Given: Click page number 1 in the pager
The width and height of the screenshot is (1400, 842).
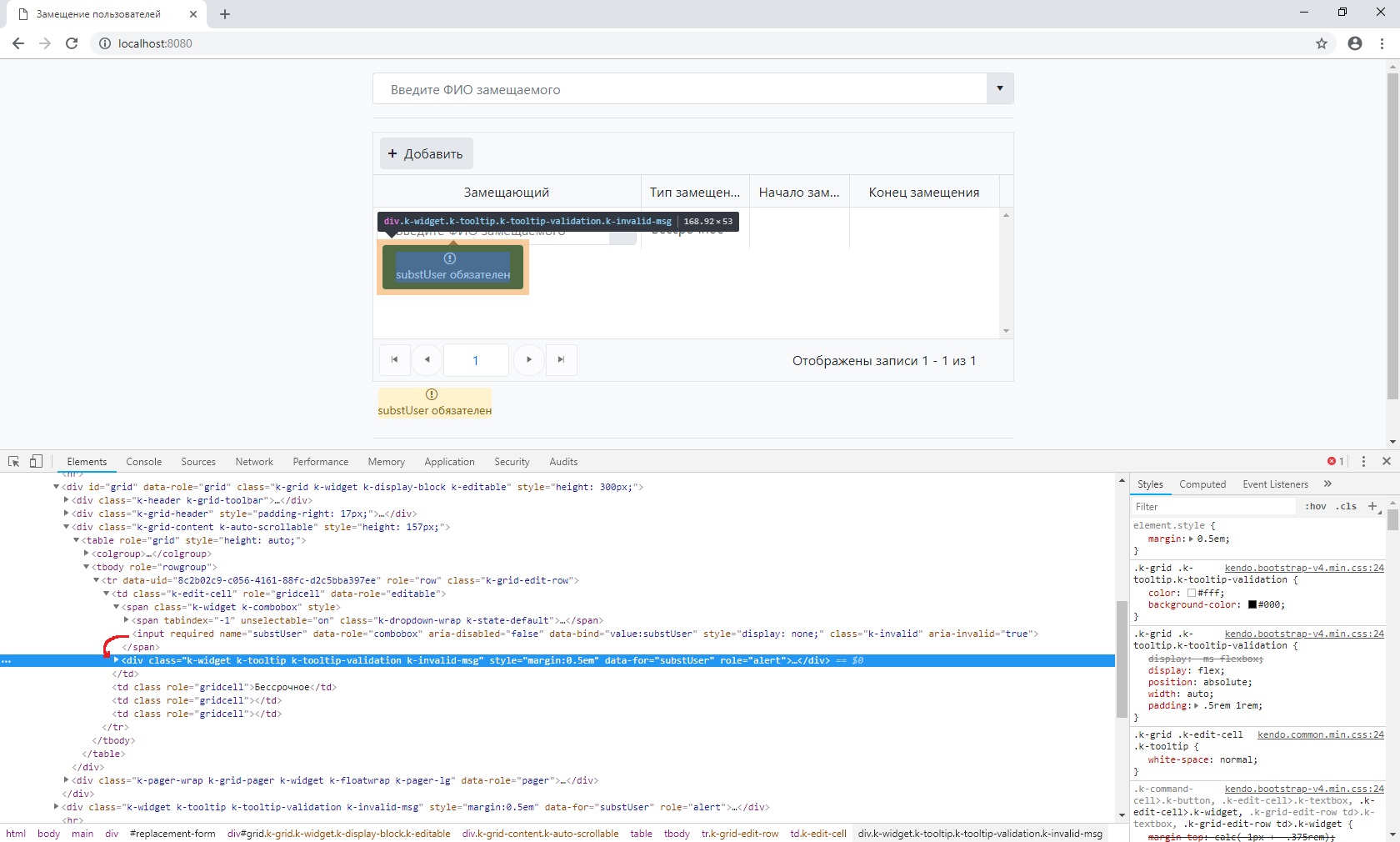Looking at the screenshot, I should tap(476, 360).
